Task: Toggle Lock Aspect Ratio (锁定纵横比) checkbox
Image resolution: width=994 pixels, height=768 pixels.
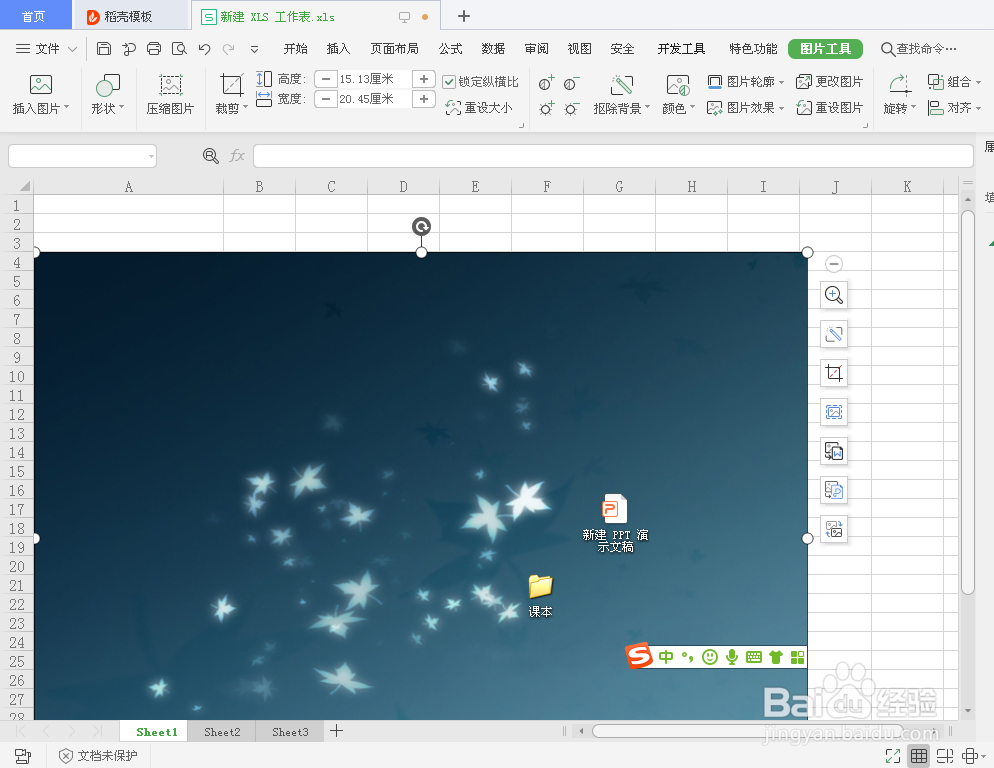Action: pos(449,82)
